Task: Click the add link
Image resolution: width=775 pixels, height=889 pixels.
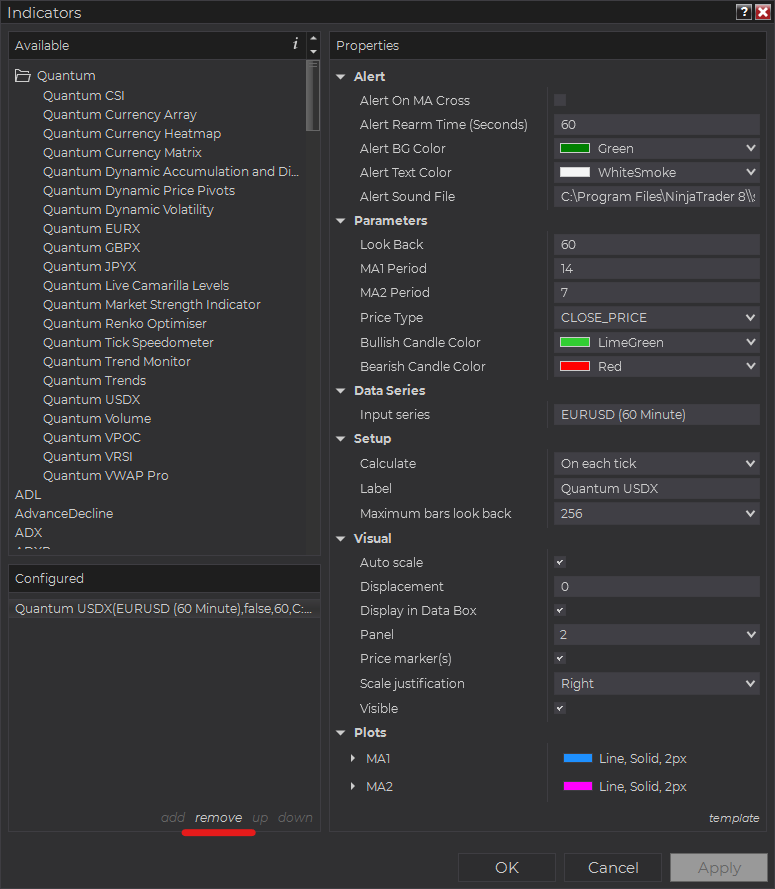Action: (x=173, y=818)
